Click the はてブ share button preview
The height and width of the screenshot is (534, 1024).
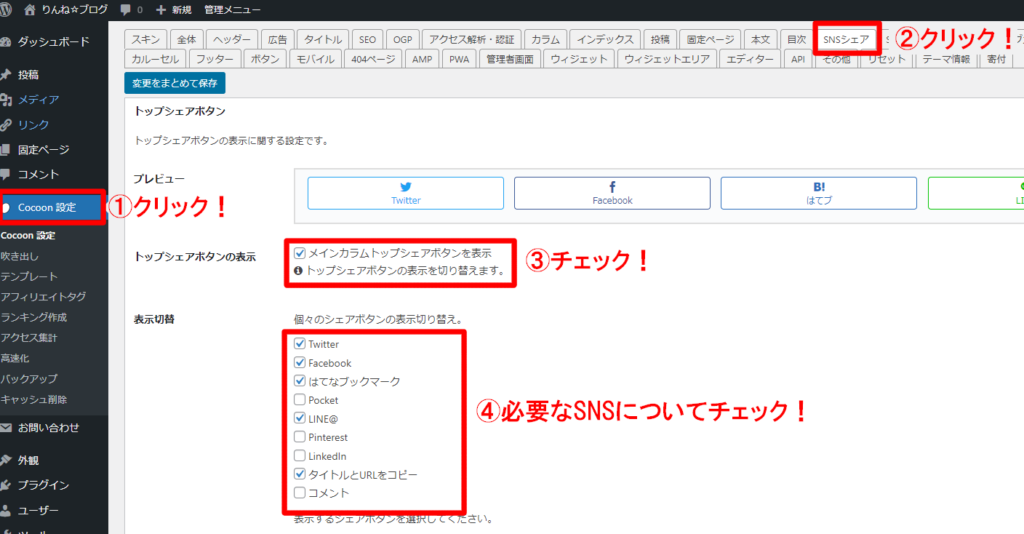[819, 193]
